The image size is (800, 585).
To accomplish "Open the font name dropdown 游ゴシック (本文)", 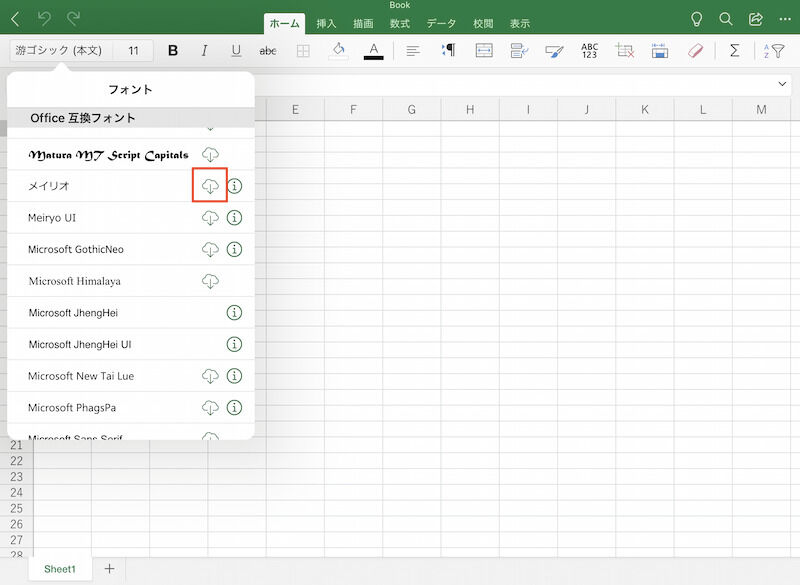I will click(x=62, y=50).
